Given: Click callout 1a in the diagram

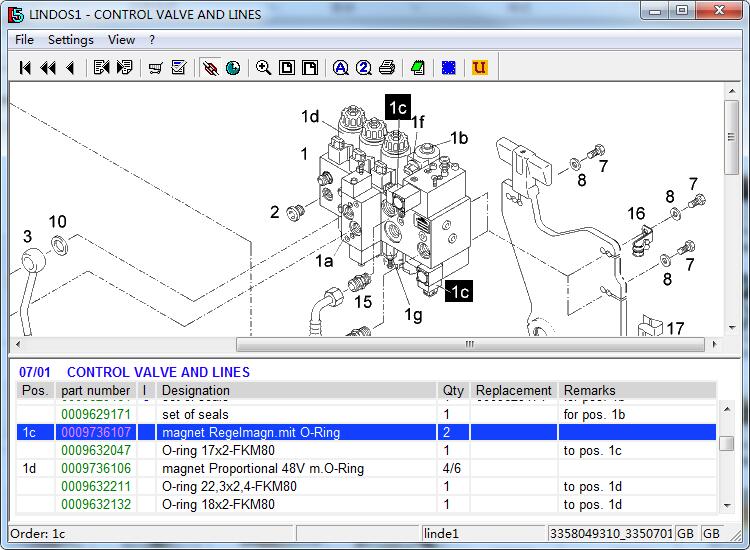Looking at the screenshot, I should (324, 261).
